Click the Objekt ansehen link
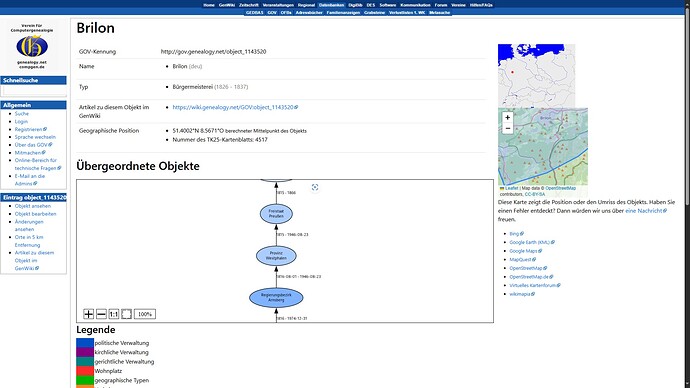 [33, 206]
